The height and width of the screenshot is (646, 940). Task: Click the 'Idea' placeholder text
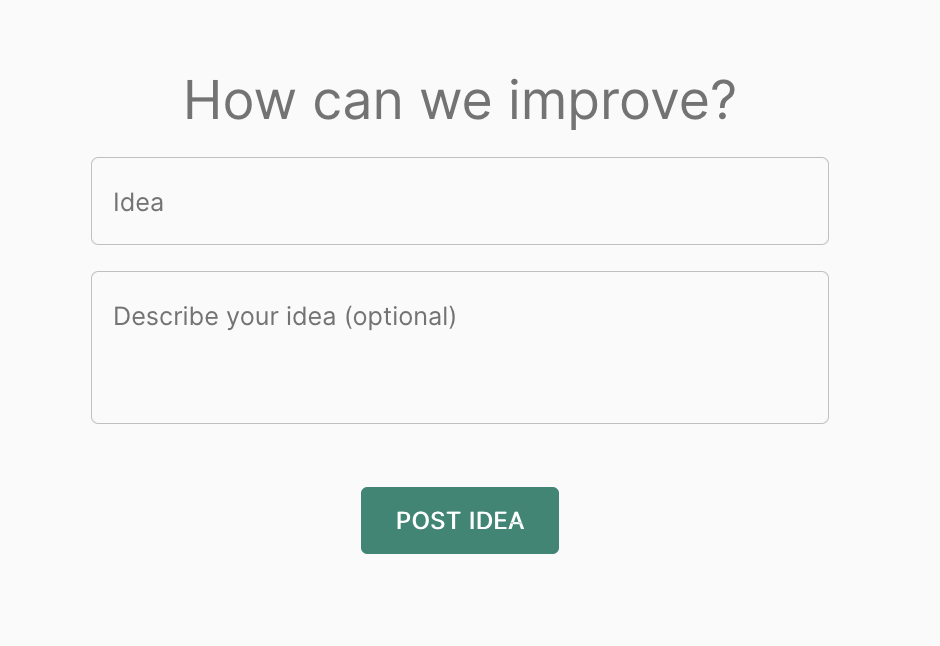pyautogui.click(x=139, y=202)
